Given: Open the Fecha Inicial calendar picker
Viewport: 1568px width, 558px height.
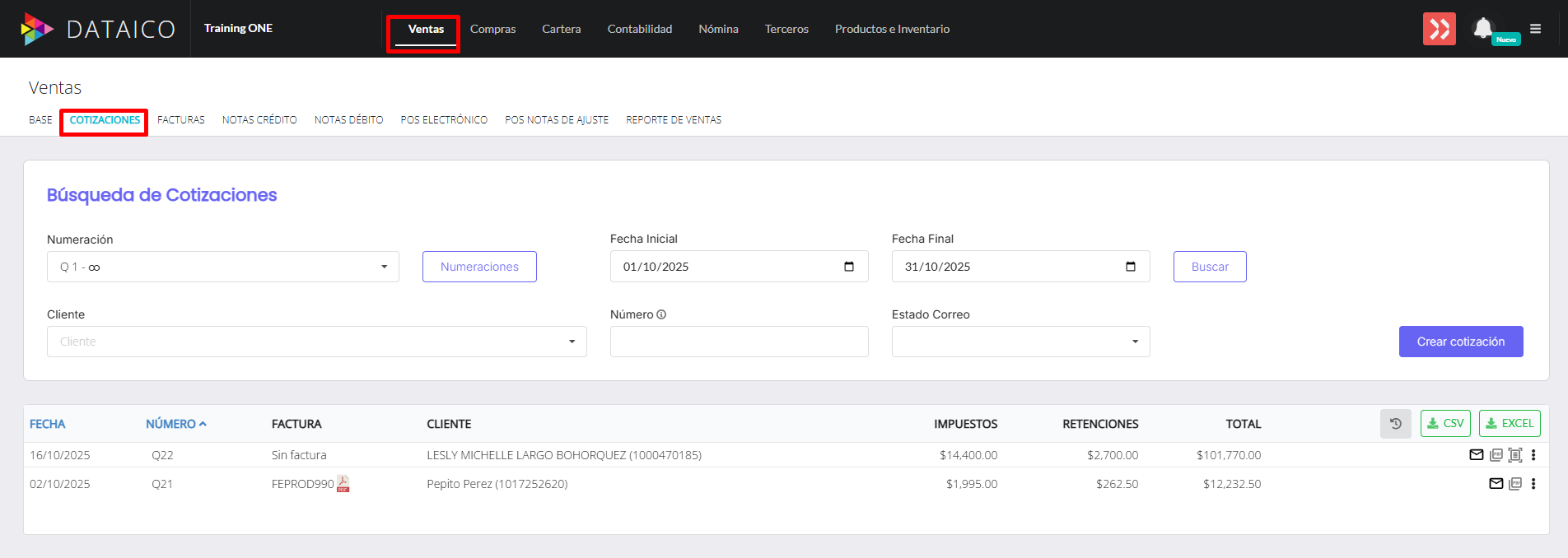Looking at the screenshot, I should pos(849,267).
